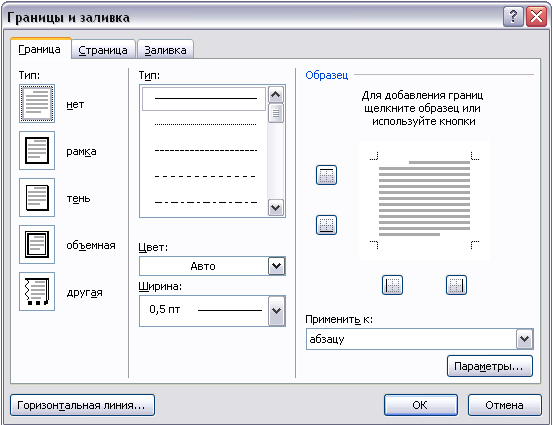
Task: Toggle the bottom border button in preview
Action: coord(326,225)
